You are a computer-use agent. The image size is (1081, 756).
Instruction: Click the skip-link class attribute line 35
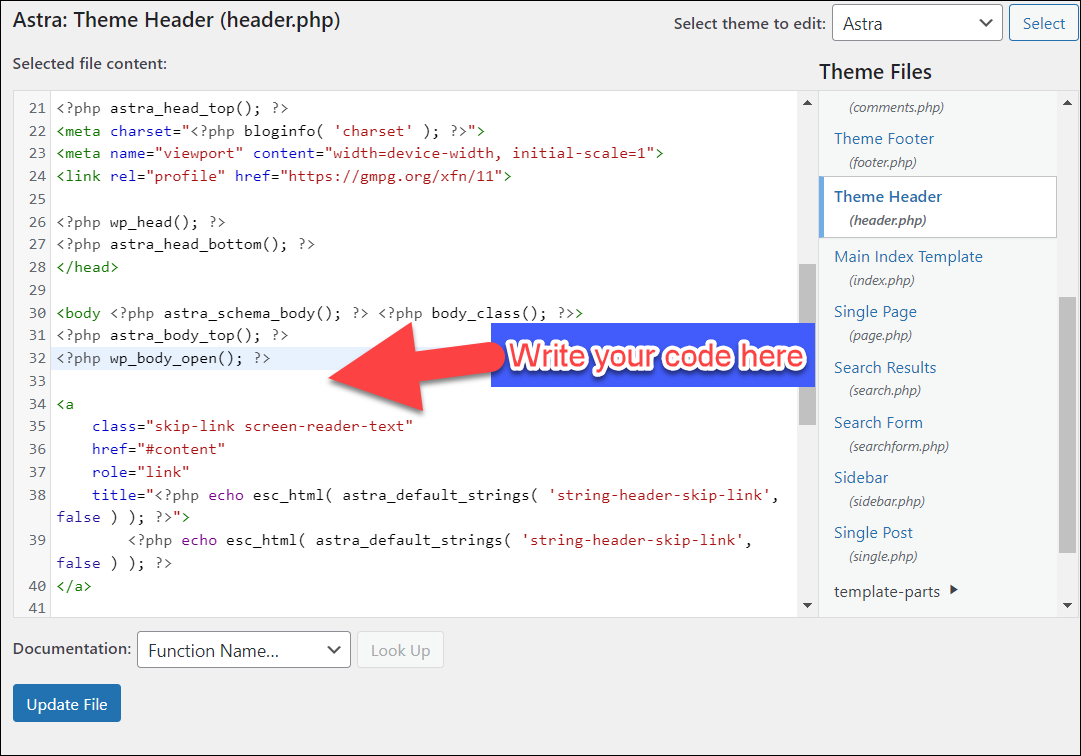tap(252, 427)
